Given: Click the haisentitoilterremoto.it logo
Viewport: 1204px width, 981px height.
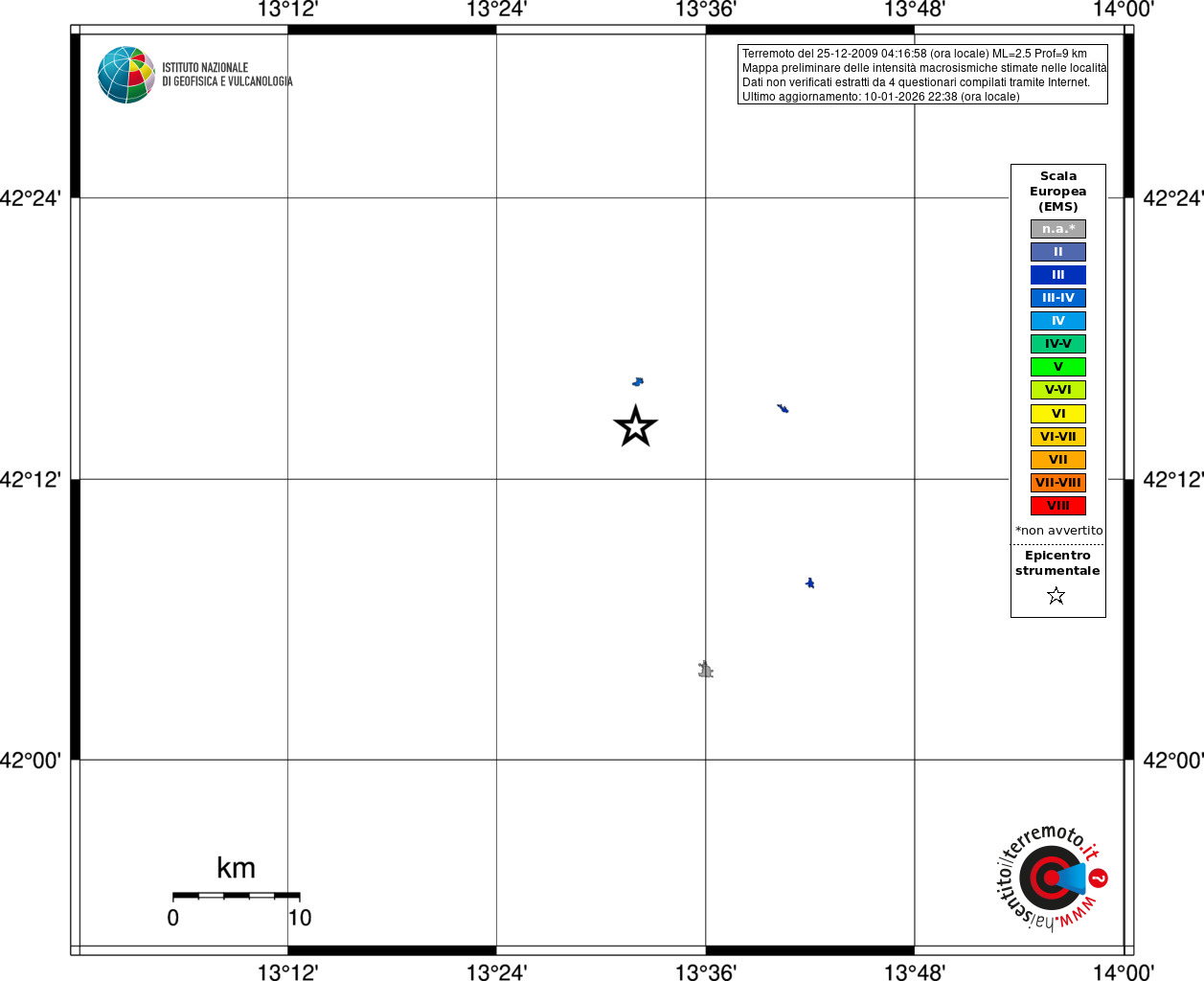Looking at the screenshot, I should pyautogui.click(x=1052, y=878).
